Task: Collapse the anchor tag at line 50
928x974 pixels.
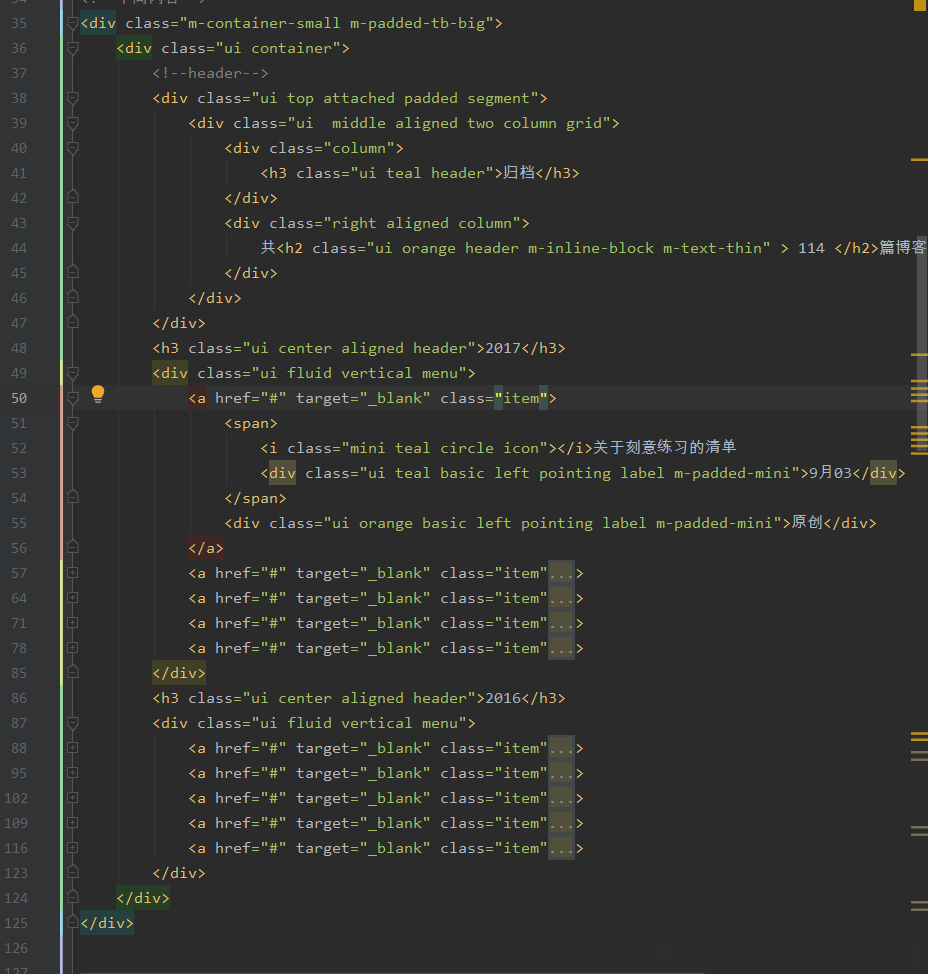Action: [73, 398]
